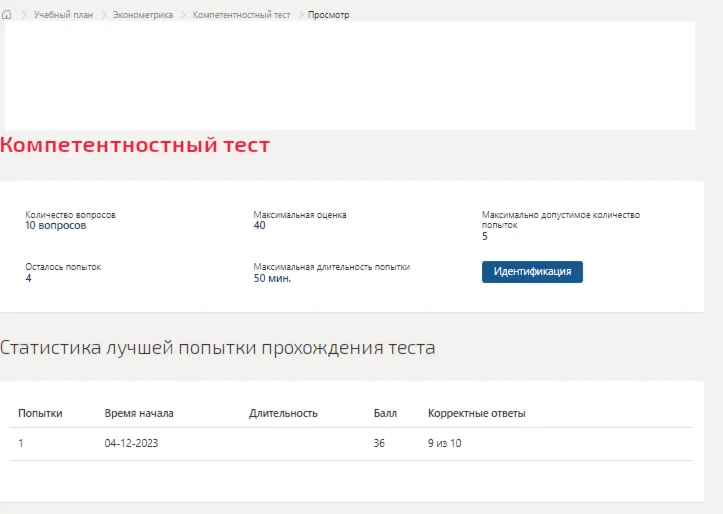Click the score value 36 in table

point(379,443)
